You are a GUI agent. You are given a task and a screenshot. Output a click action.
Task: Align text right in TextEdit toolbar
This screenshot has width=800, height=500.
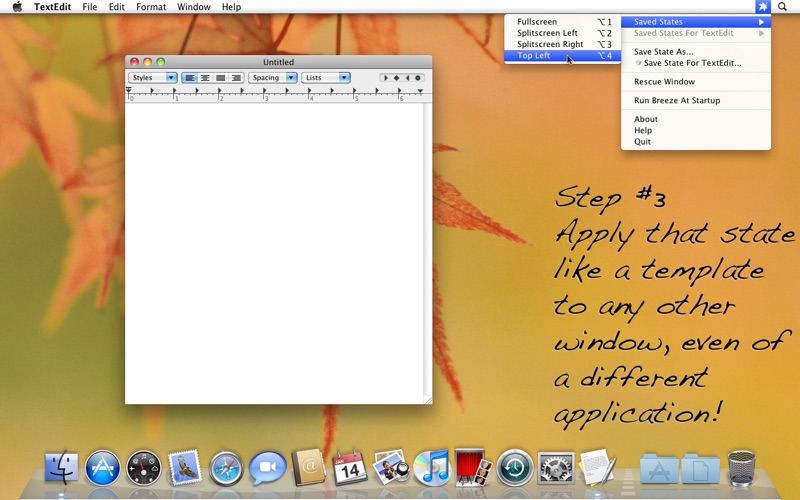point(236,78)
